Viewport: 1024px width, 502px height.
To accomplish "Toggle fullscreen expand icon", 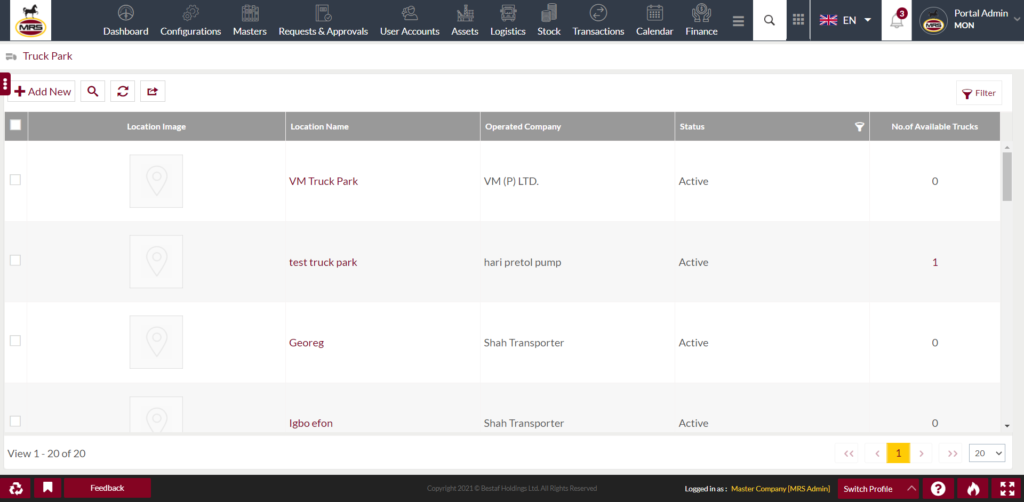I will tap(1008, 488).
